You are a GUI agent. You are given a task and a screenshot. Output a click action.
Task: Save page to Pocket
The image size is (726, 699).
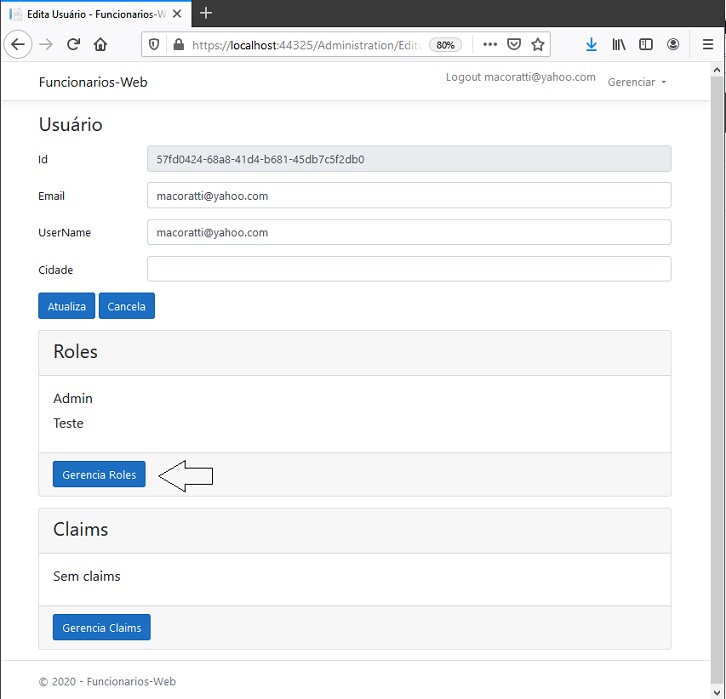[514, 44]
